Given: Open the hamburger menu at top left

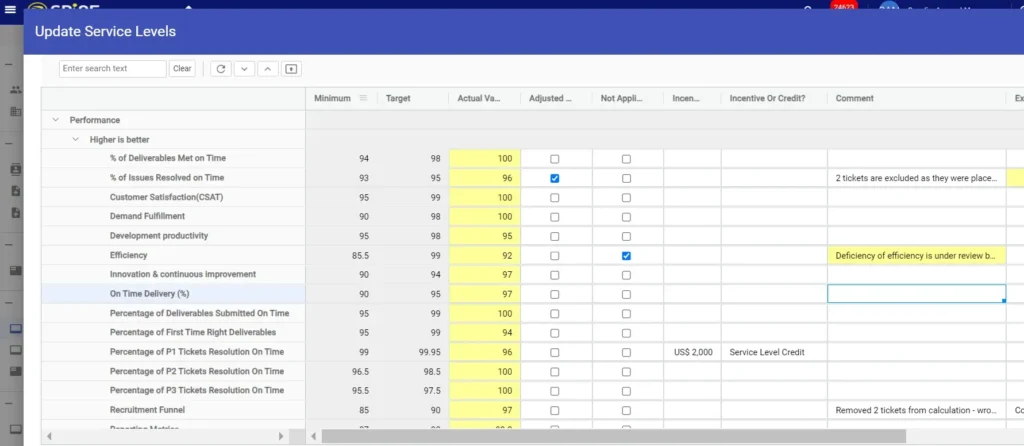Looking at the screenshot, I should click(x=10, y=10).
